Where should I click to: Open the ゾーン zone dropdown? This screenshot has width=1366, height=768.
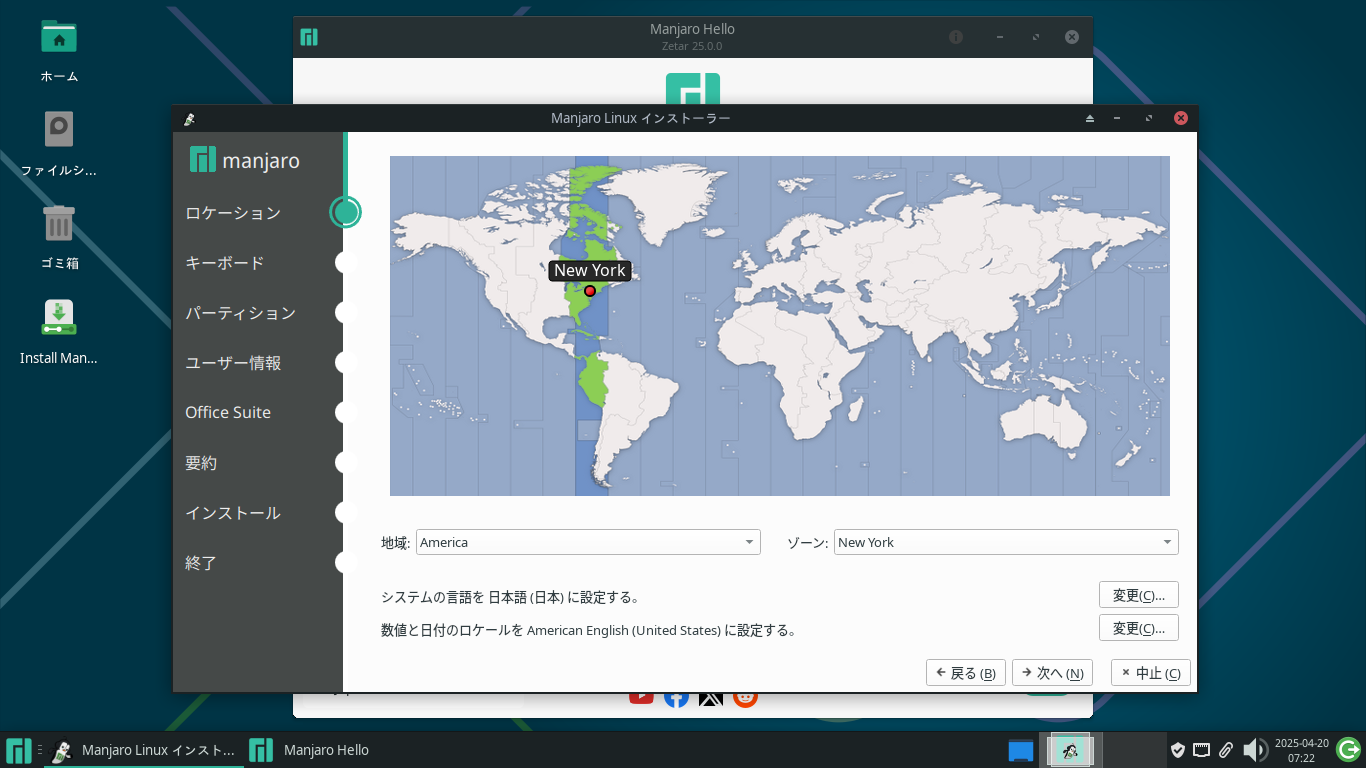coord(1006,542)
